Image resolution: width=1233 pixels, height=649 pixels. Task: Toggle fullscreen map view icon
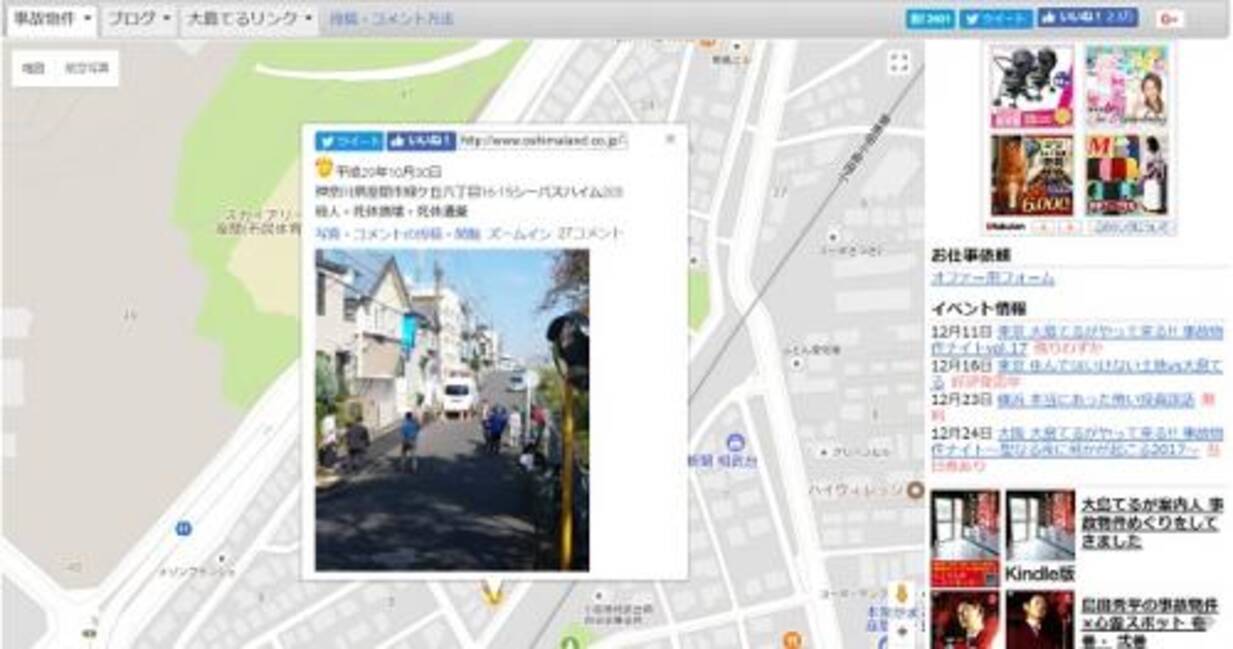[x=899, y=63]
